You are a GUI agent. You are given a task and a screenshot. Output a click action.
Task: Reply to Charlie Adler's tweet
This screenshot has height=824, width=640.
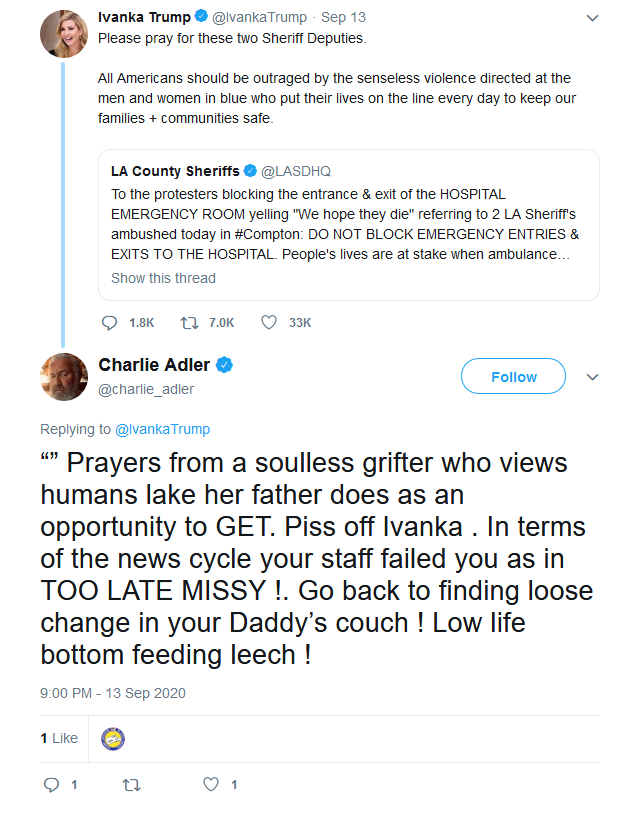[x=51, y=785]
